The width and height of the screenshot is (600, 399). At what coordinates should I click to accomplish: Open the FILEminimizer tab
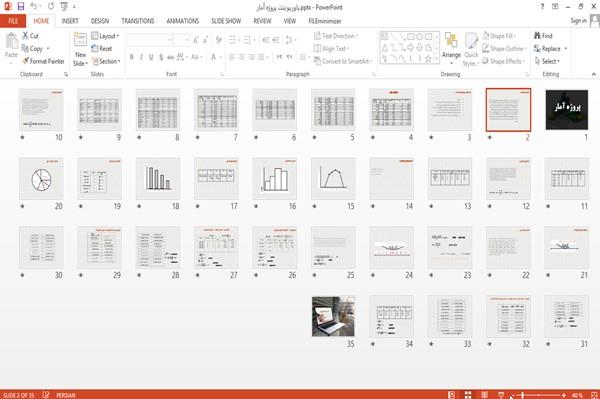pos(325,21)
